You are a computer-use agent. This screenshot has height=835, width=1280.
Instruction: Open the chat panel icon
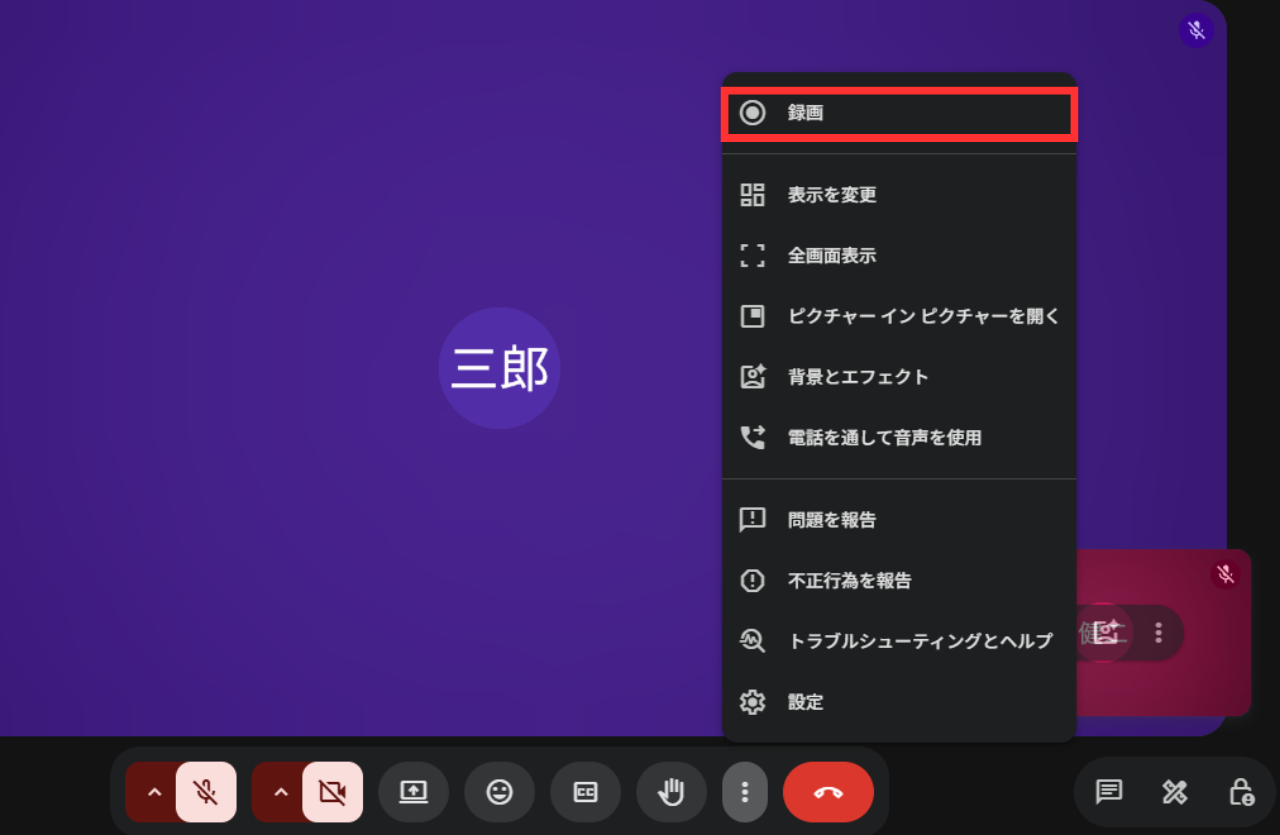(1108, 792)
